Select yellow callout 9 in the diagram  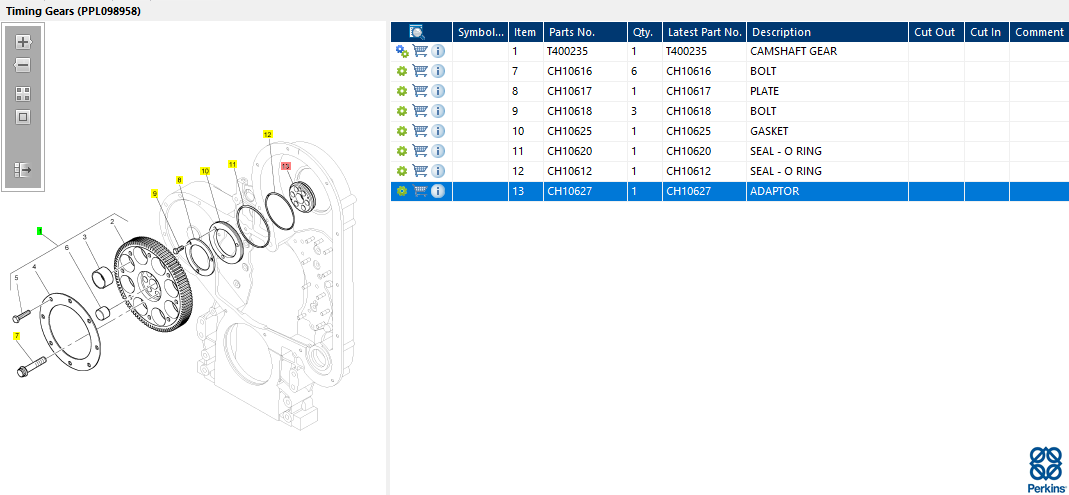[x=155, y=194]
